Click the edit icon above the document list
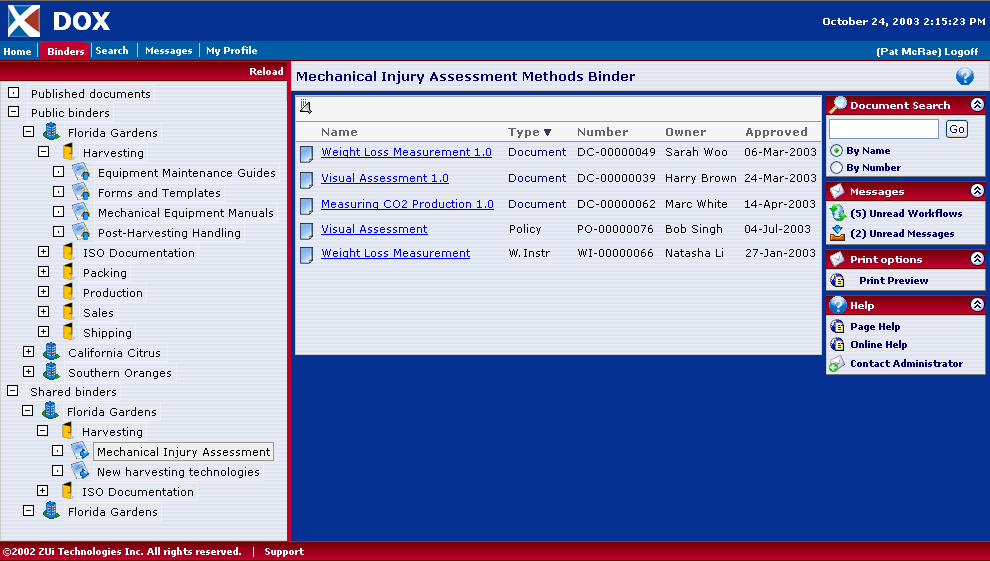 306,107
